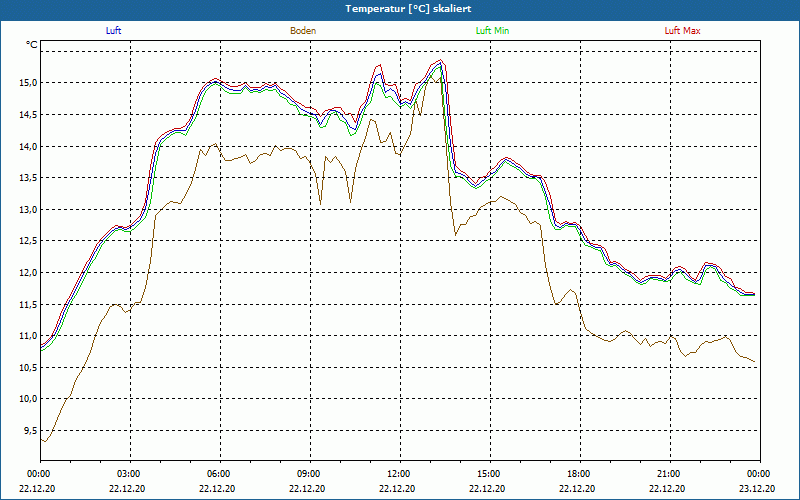Click the '9,5' y-axis value
Image resolution: width=800 pixels, height=500 pixels.
(31, 431)
